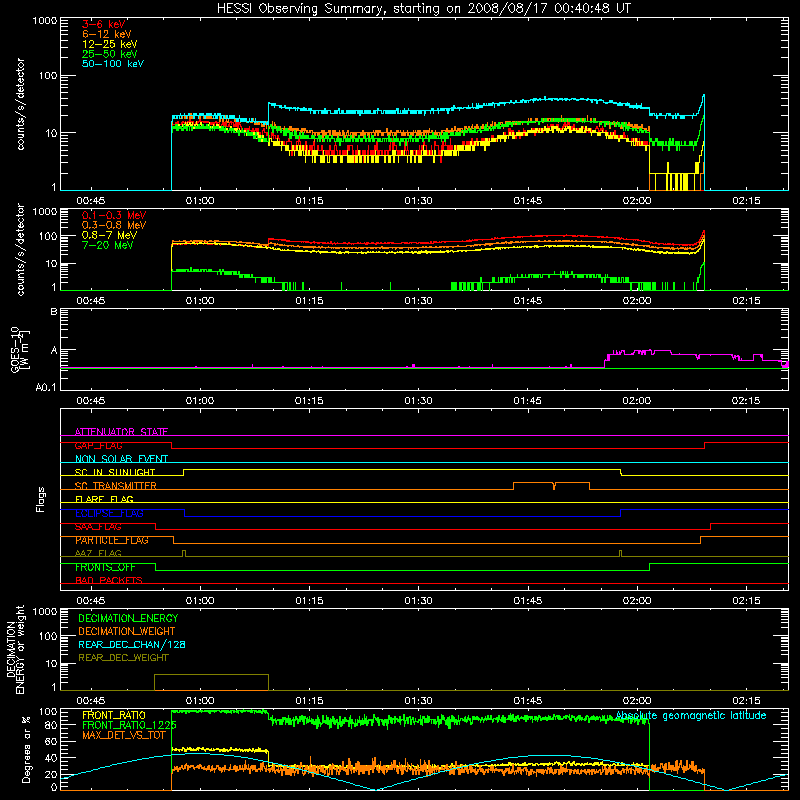Click 01:00 time tick under the decimation panel

[x=200, y=701]
